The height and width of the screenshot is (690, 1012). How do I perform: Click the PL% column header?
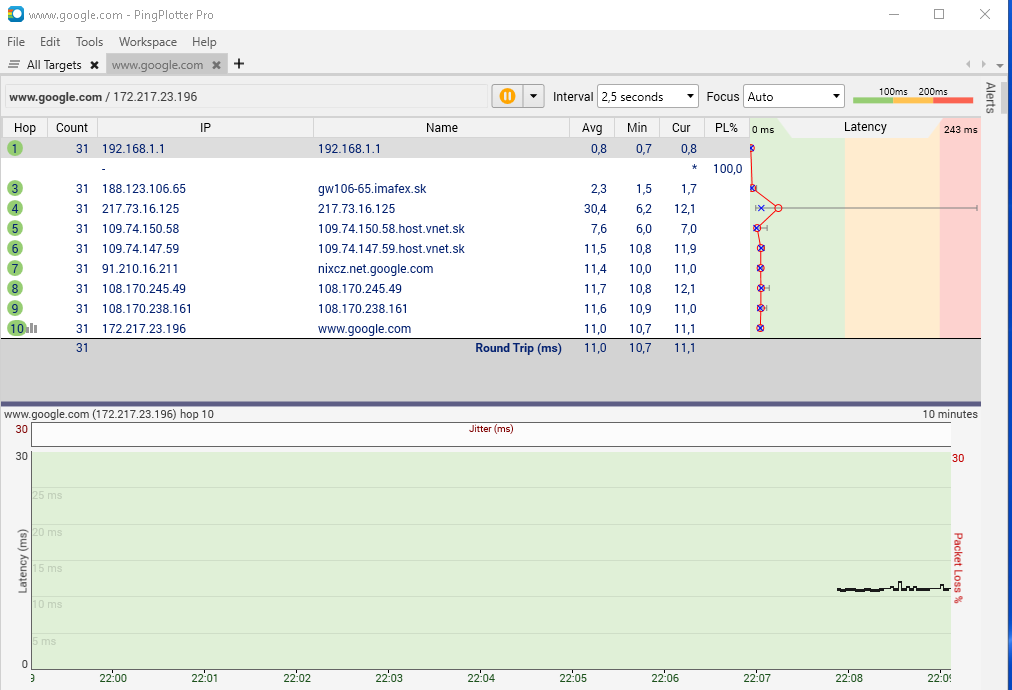726,128
